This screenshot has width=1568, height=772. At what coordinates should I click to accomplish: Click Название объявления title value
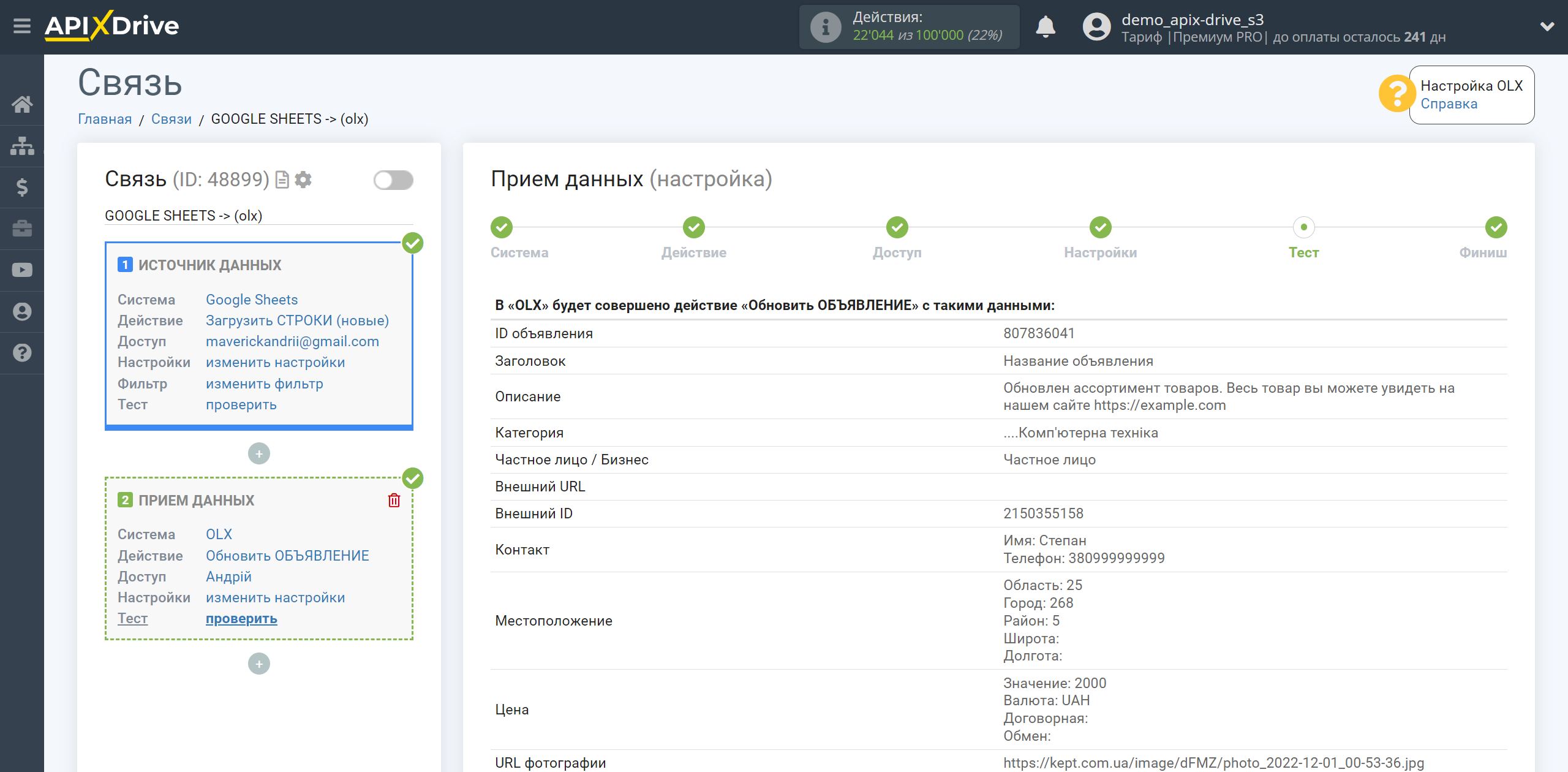(1078, 361)
